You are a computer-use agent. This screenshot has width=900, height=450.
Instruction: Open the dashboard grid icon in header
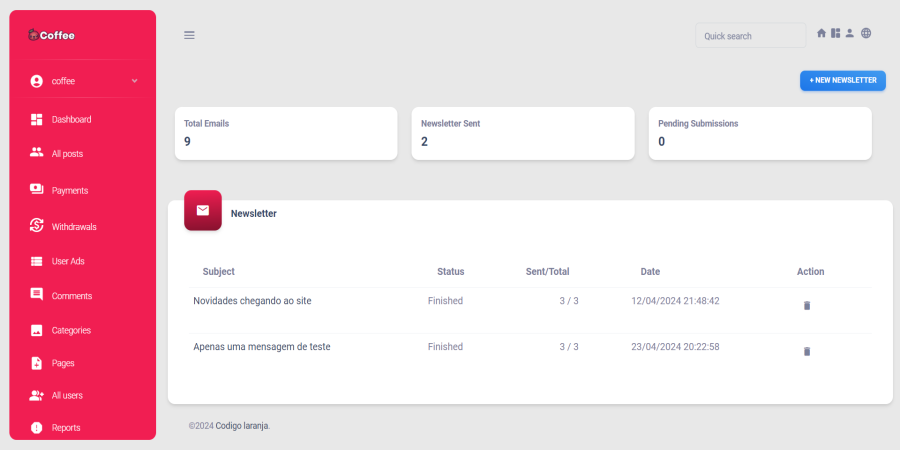835,33
